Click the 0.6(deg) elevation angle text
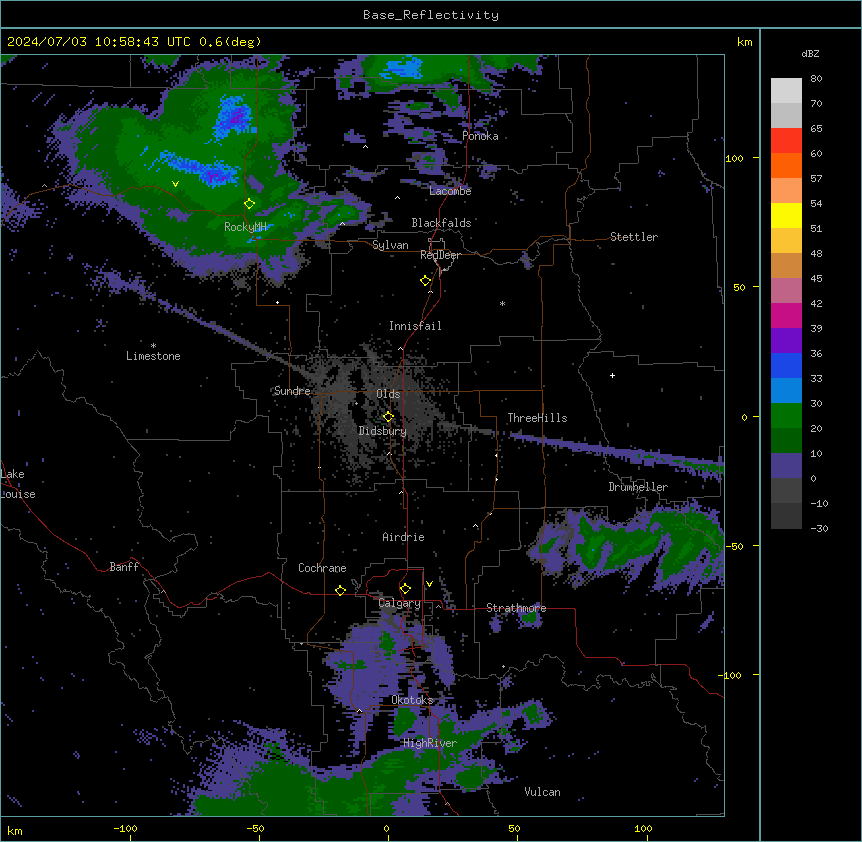 [230, 42]
